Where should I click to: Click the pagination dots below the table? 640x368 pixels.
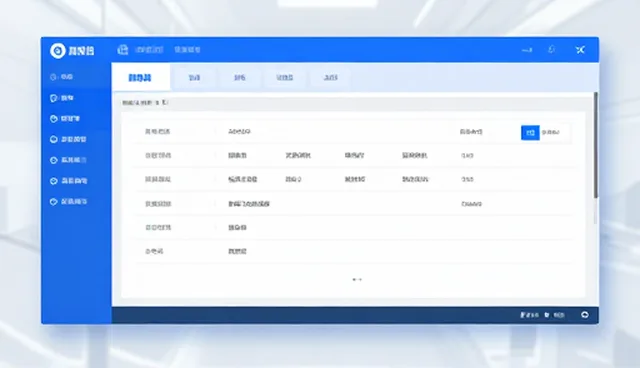coord(357,279)
